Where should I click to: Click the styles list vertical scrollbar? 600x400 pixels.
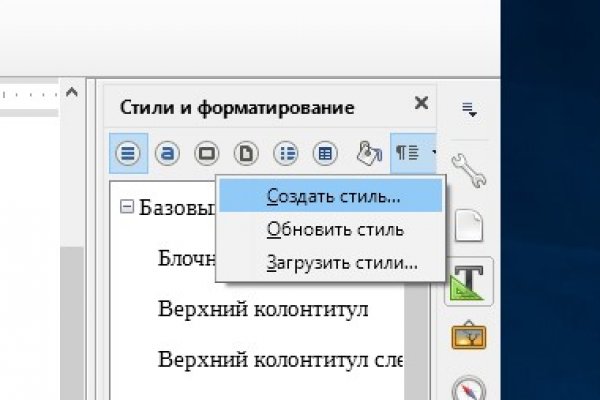pos(416,341)
